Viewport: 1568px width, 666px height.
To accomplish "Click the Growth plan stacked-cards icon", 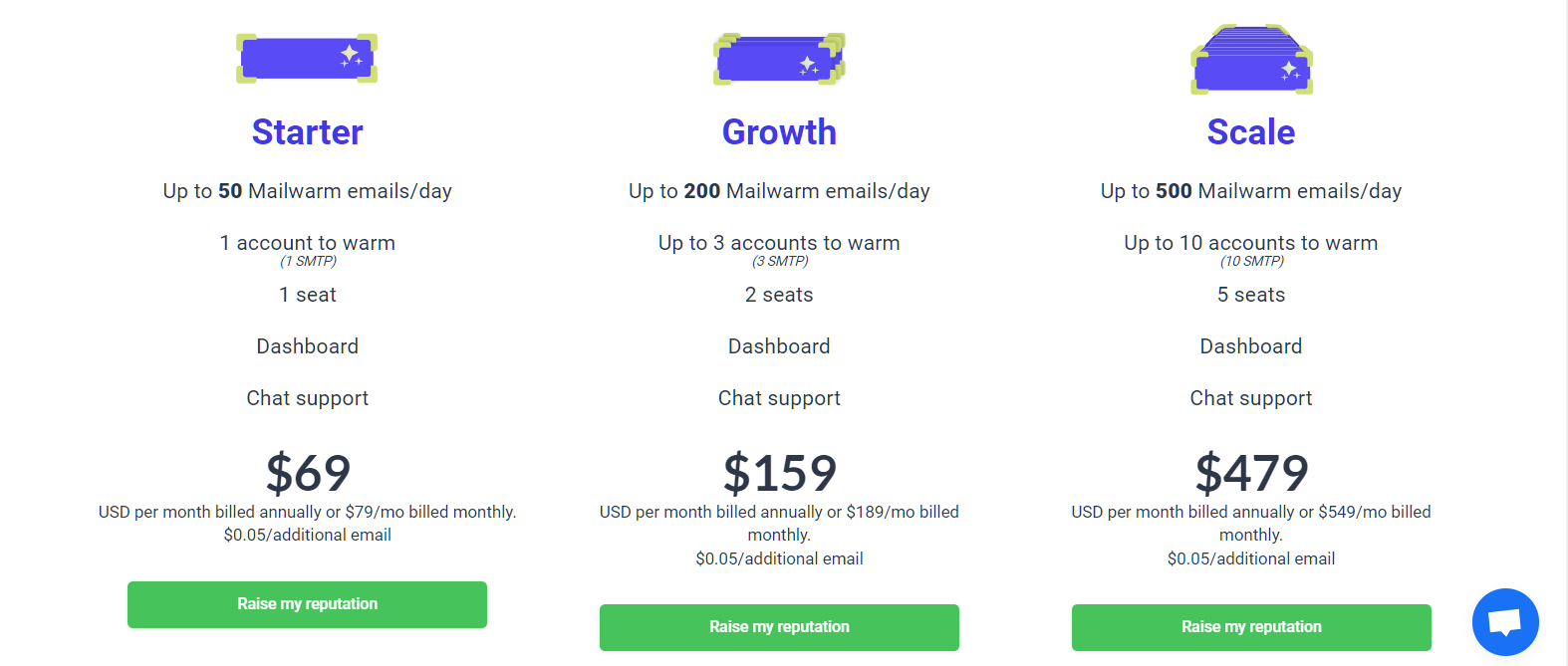I will 779,59.
